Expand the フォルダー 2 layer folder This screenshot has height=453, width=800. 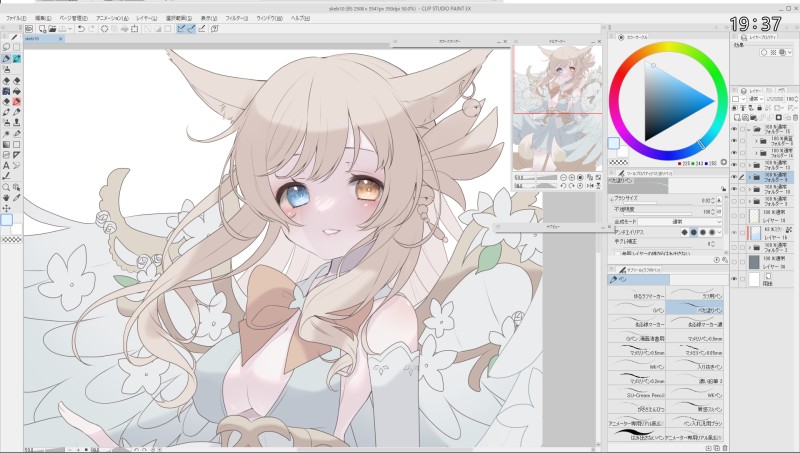[x=749, y=247]
